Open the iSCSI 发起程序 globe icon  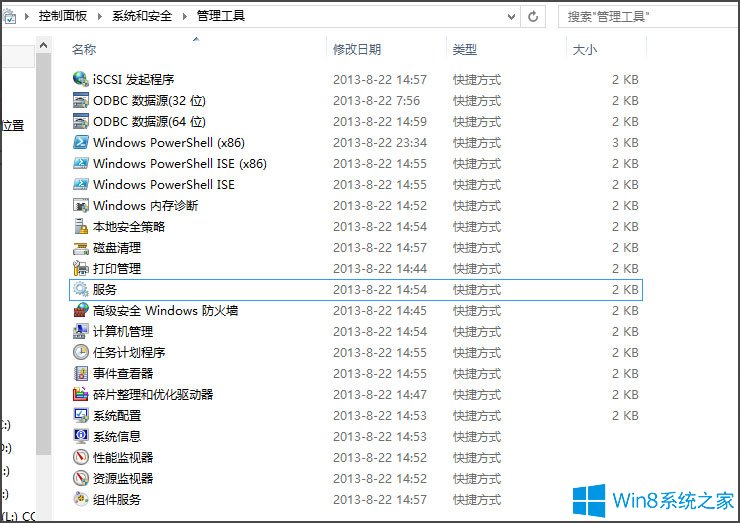(81, 79)
